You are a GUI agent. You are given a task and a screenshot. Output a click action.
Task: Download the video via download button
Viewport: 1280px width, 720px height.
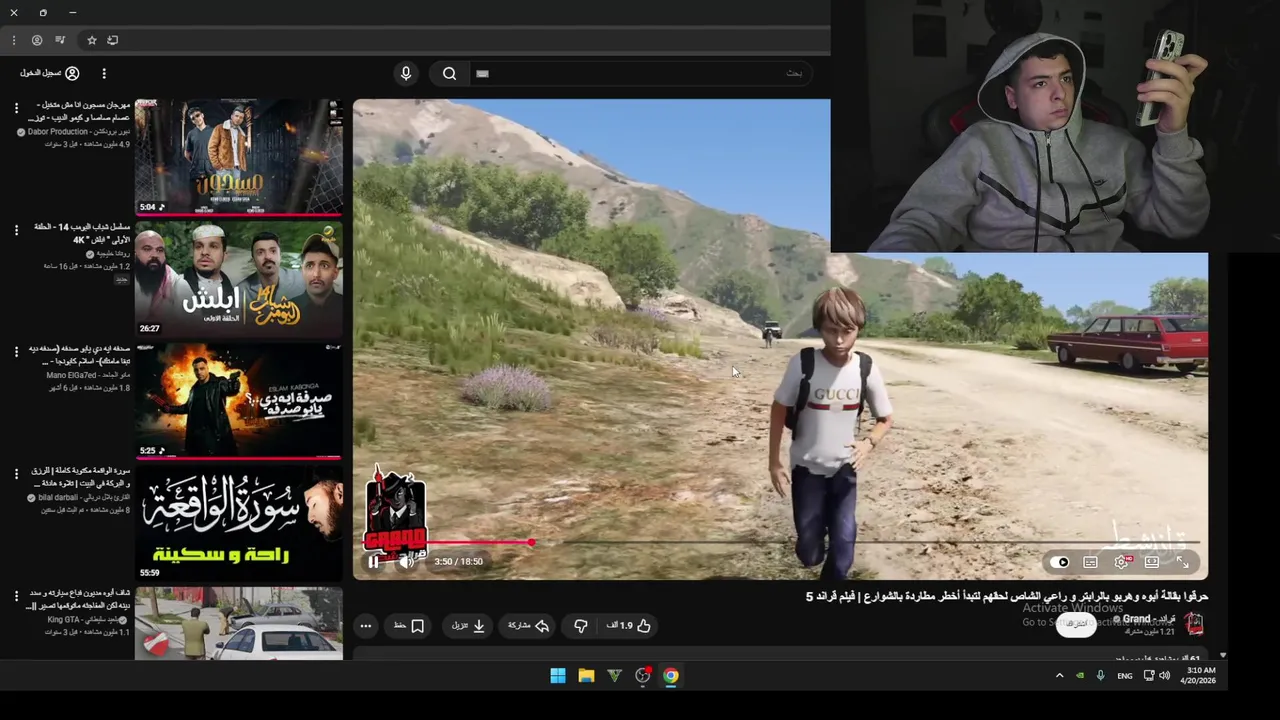468,626
